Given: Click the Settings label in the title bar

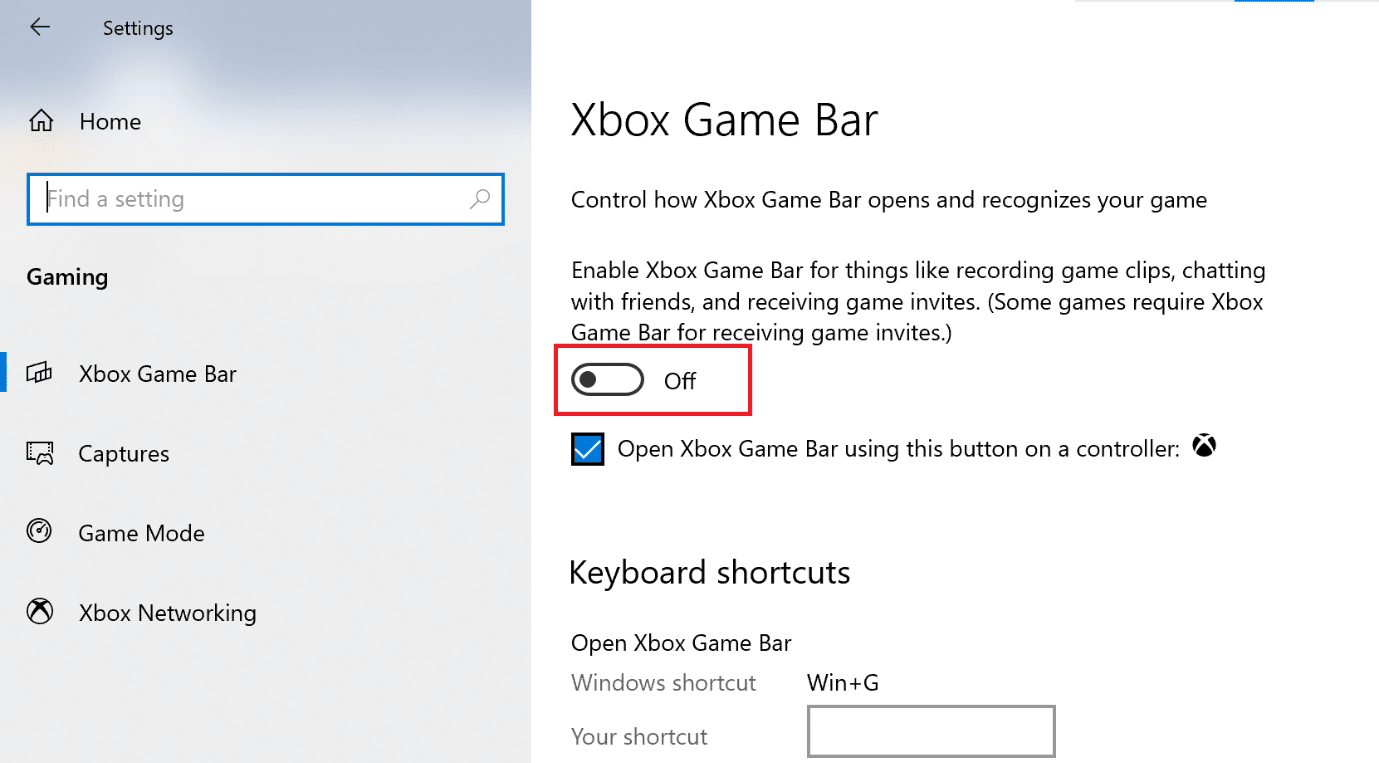Looking at the screenshot, I should pos(137,27).
